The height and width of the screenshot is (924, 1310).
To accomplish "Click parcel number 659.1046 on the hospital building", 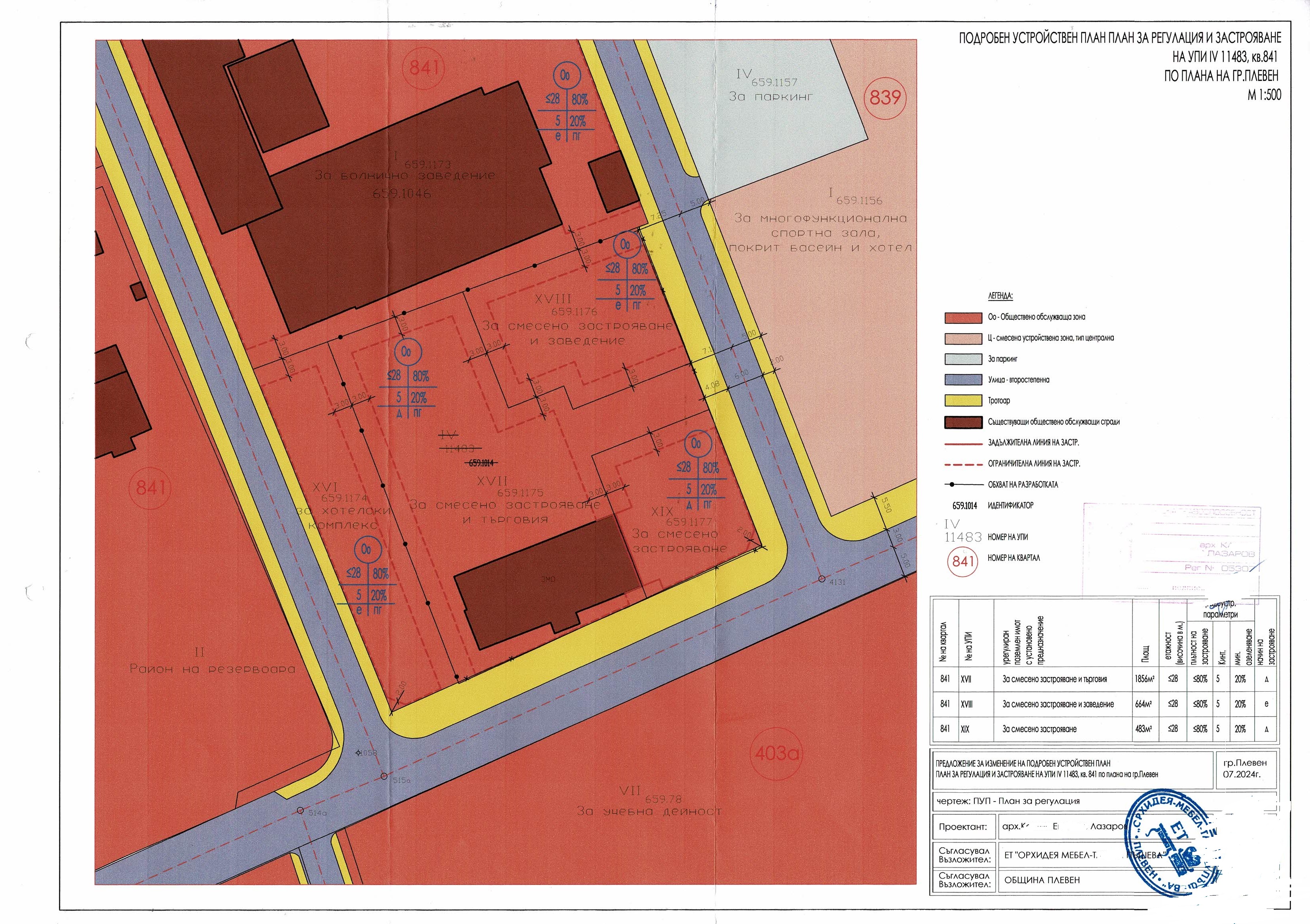I will point(402,194).
